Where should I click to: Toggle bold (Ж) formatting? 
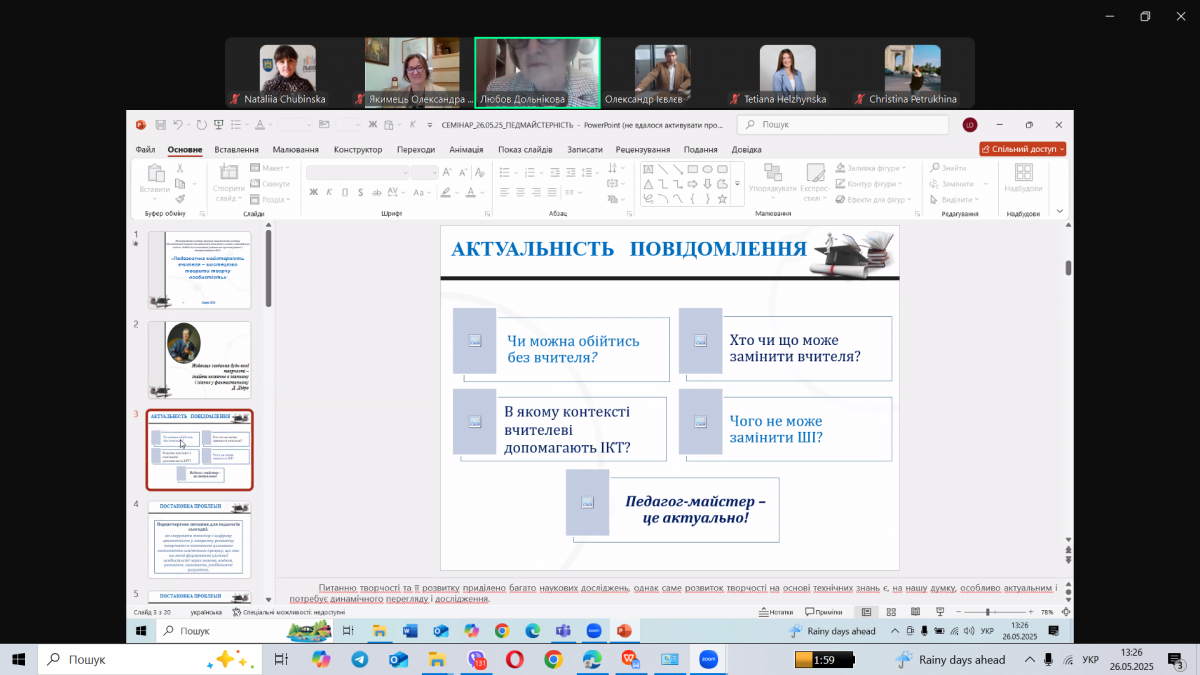(x=313, y=192)
